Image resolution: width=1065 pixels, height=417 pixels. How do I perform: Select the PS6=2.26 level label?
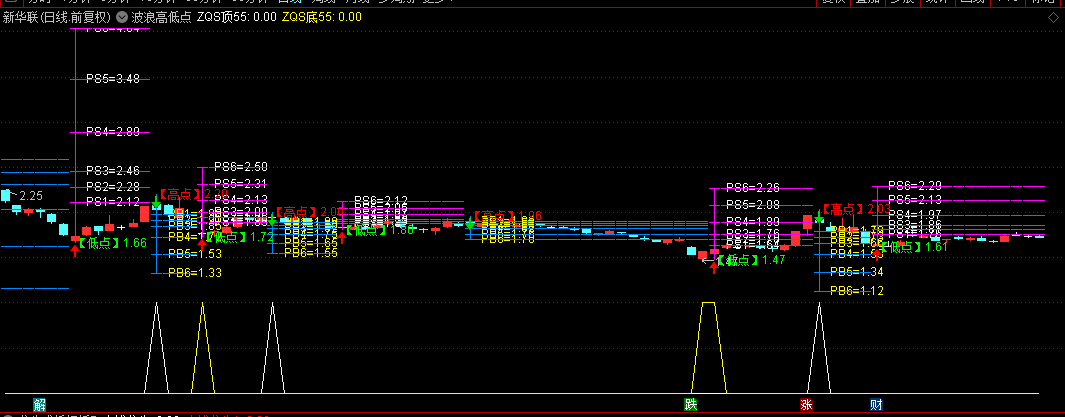(753, 187)
